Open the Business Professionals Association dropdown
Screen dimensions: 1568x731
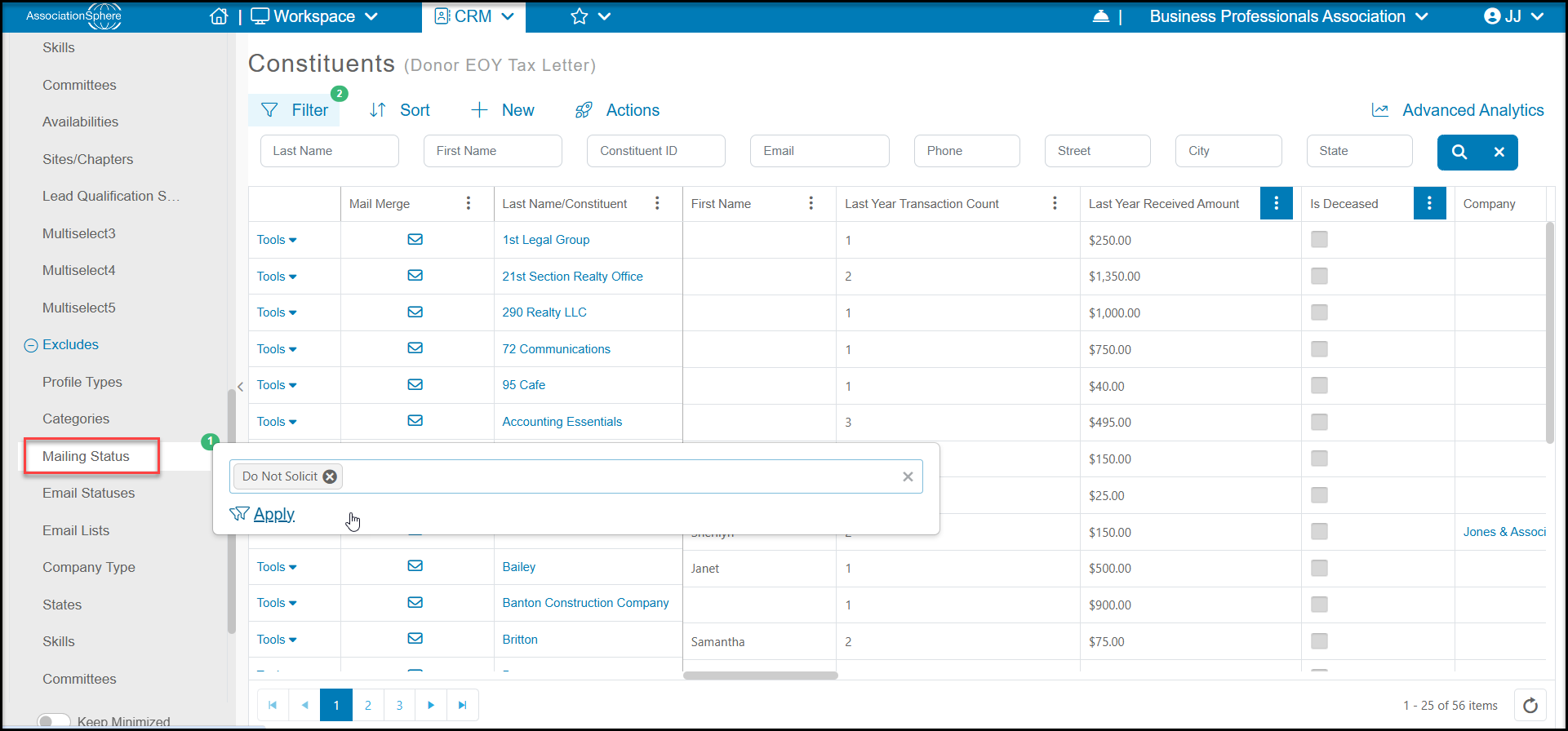[x=1289, y=16]
